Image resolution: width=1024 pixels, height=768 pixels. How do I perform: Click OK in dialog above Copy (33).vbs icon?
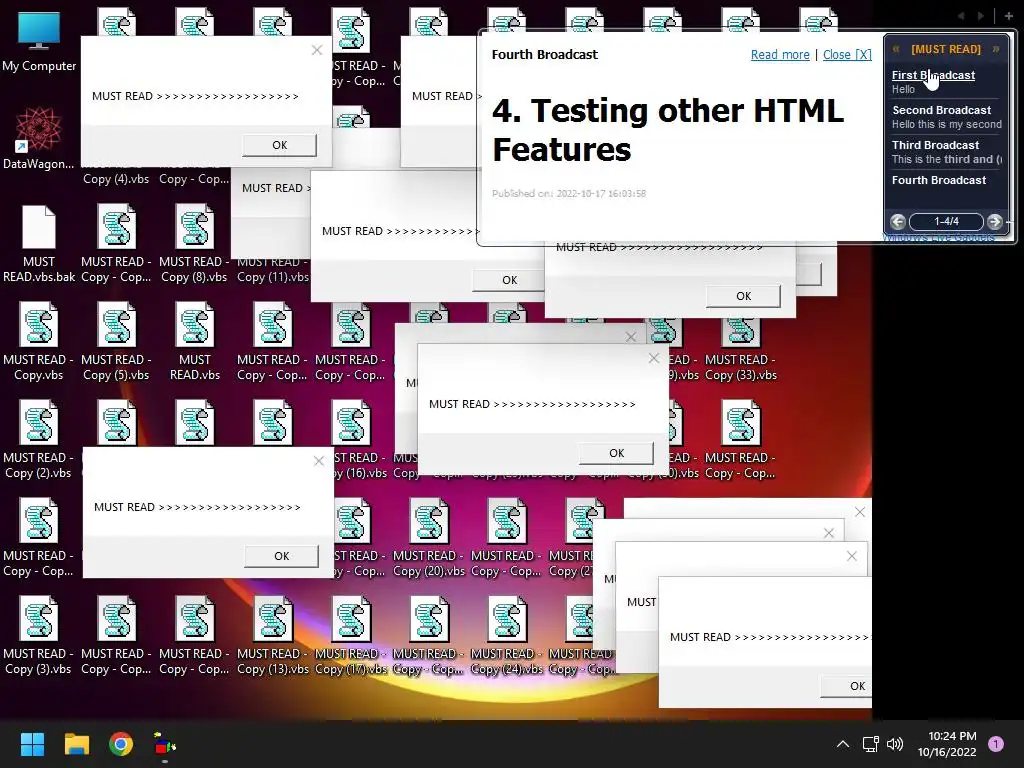click(x=743, y=296)
